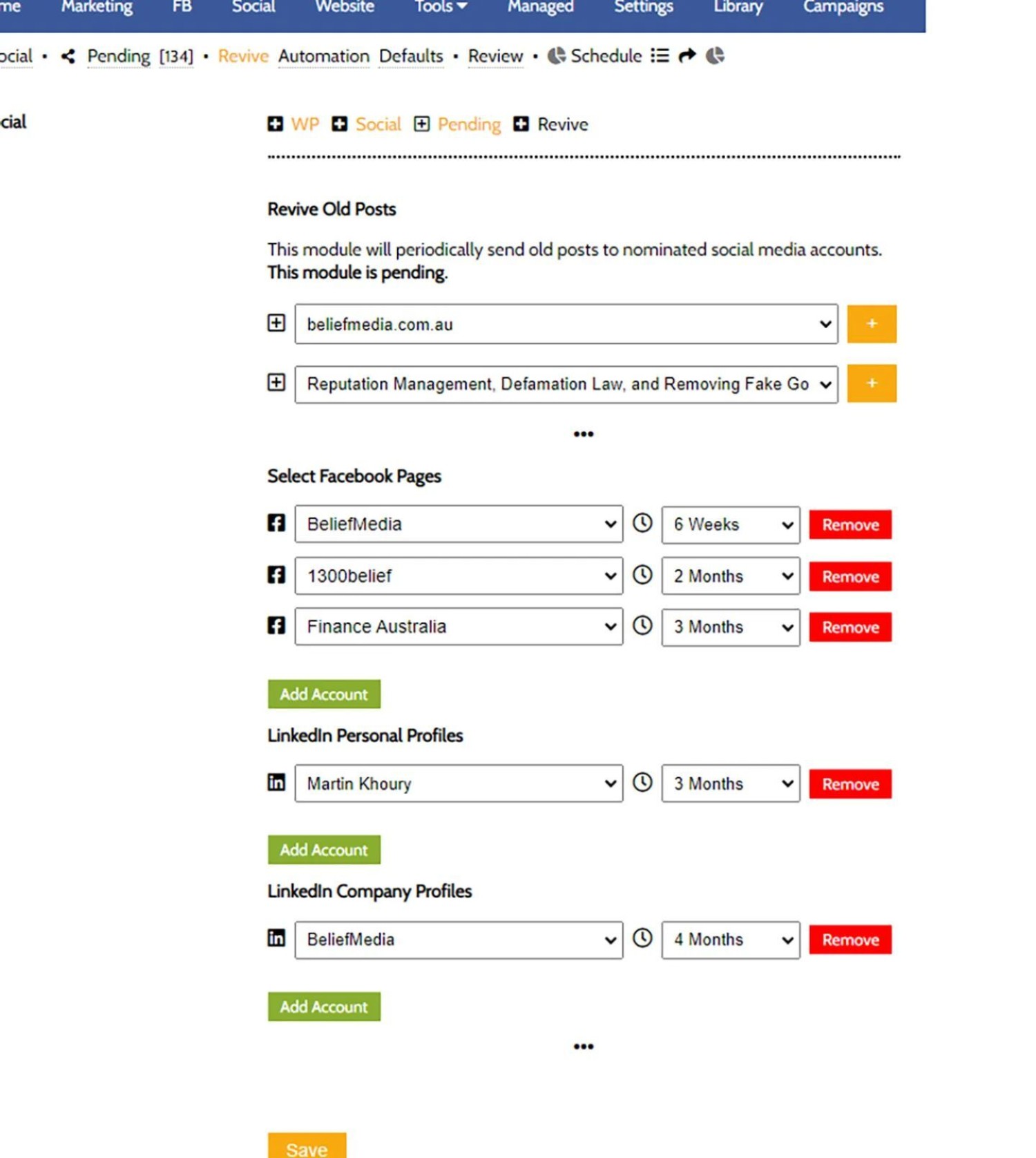Open the beliefmedia.com.au website dropdown
Viewport: 1036px width, 1158px height.
tap(566, 324)
